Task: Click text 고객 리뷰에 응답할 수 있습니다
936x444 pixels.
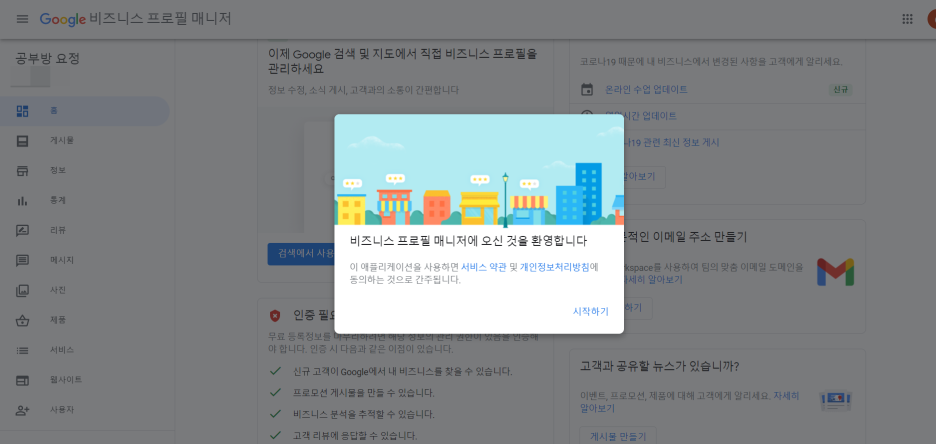Action: click(355, 435)
